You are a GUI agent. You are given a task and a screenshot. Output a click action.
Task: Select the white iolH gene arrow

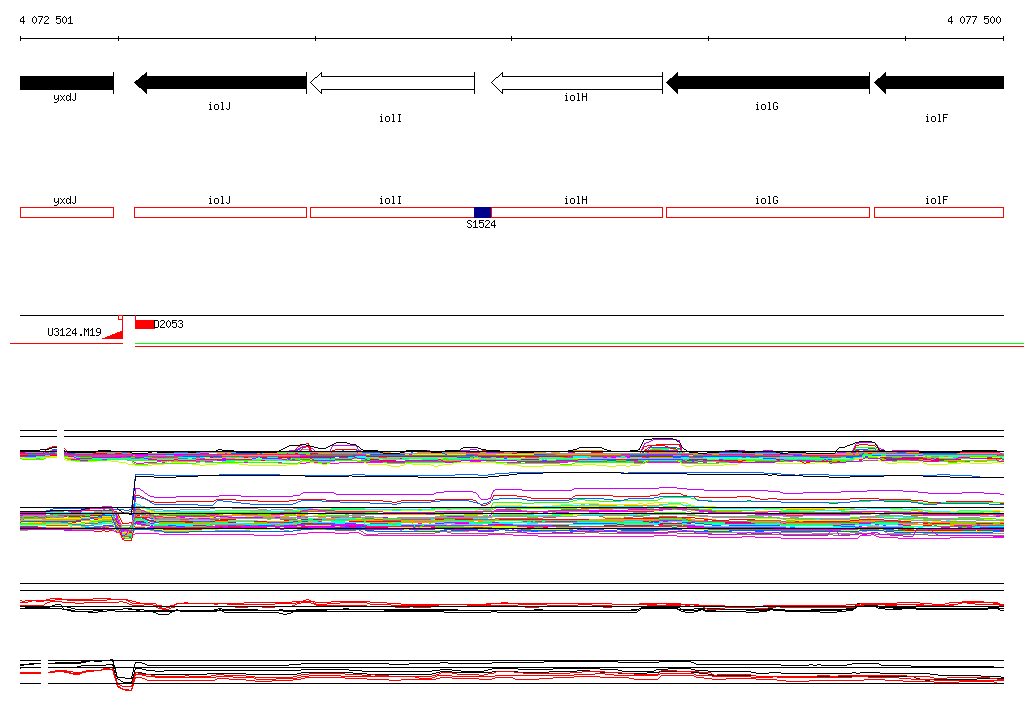(x=577, y=83)
